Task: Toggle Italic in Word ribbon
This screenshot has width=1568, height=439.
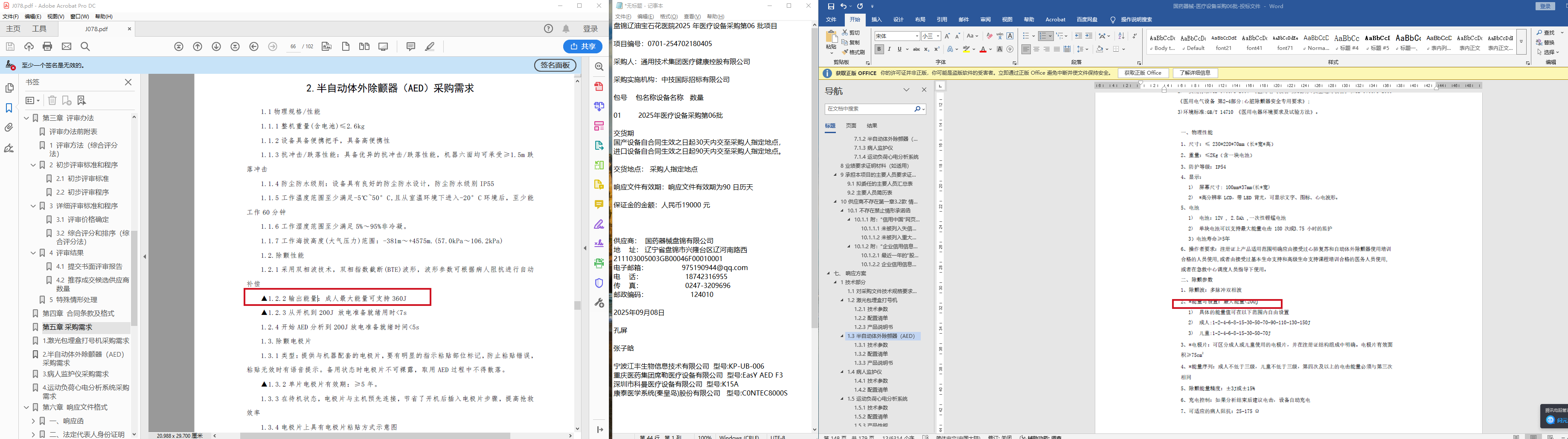Action: click(889, 49)
